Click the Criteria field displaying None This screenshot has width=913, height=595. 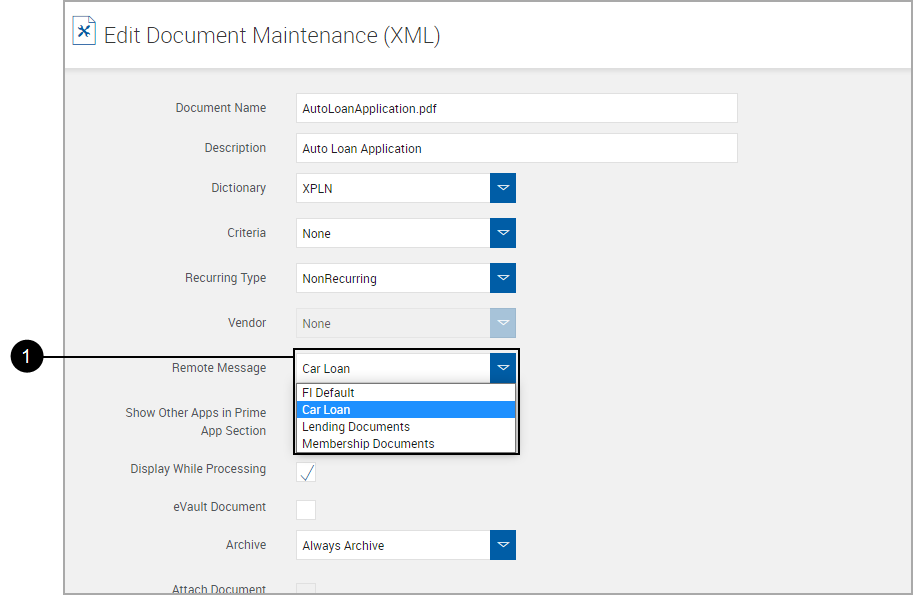click(390, 232)
